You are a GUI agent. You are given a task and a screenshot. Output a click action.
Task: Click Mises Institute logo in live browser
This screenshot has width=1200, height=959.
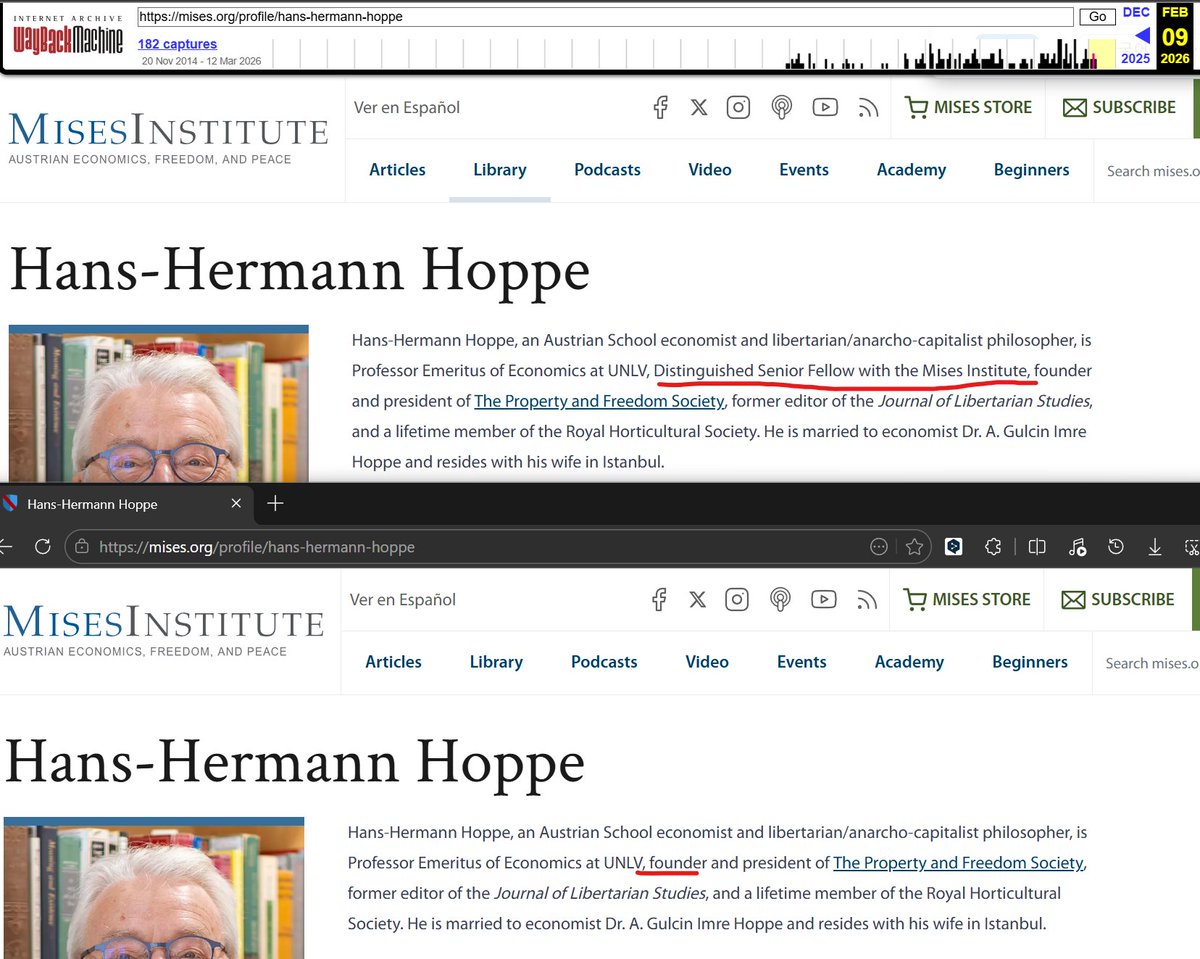164,631
